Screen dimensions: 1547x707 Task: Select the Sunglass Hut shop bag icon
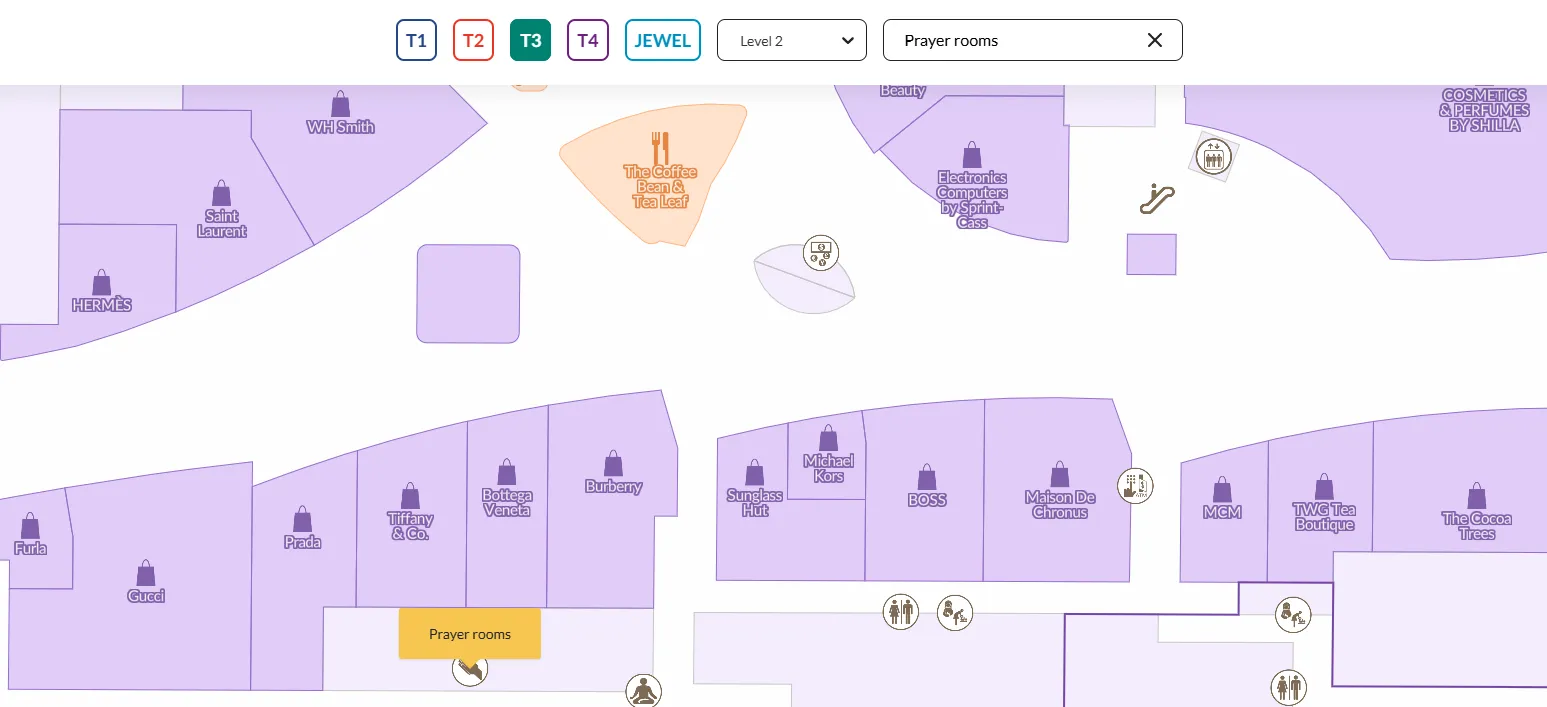(x=755, y=473)
